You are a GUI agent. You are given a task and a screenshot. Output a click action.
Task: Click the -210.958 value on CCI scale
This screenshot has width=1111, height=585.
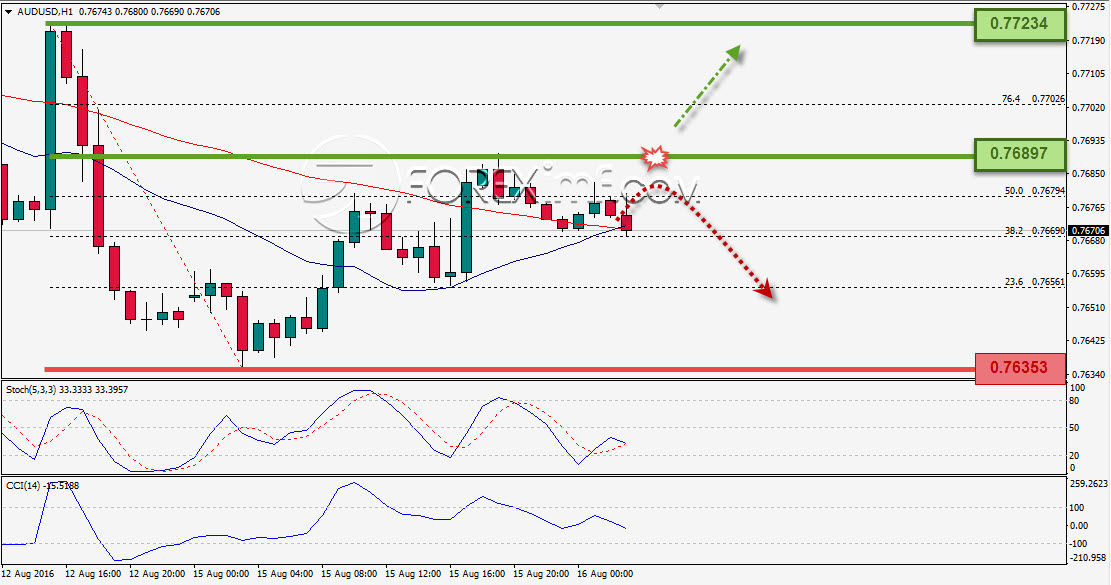(x=1088, y=558)
